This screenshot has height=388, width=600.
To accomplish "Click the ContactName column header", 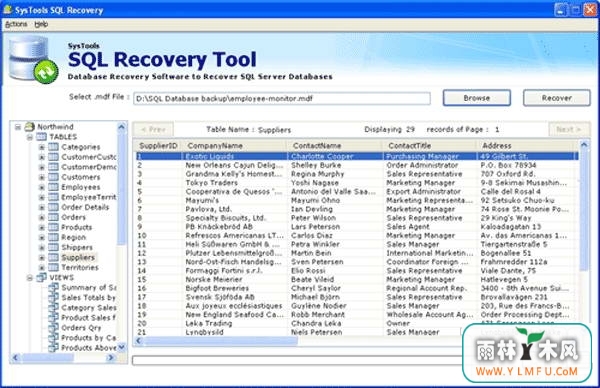I will [335, 145].
